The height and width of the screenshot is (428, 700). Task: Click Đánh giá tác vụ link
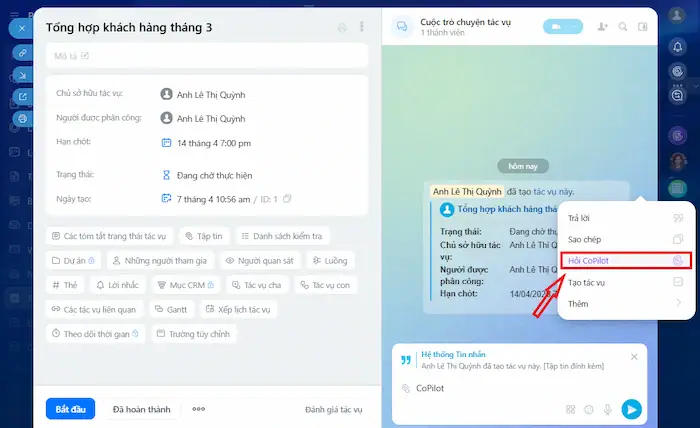click(333, 410)
